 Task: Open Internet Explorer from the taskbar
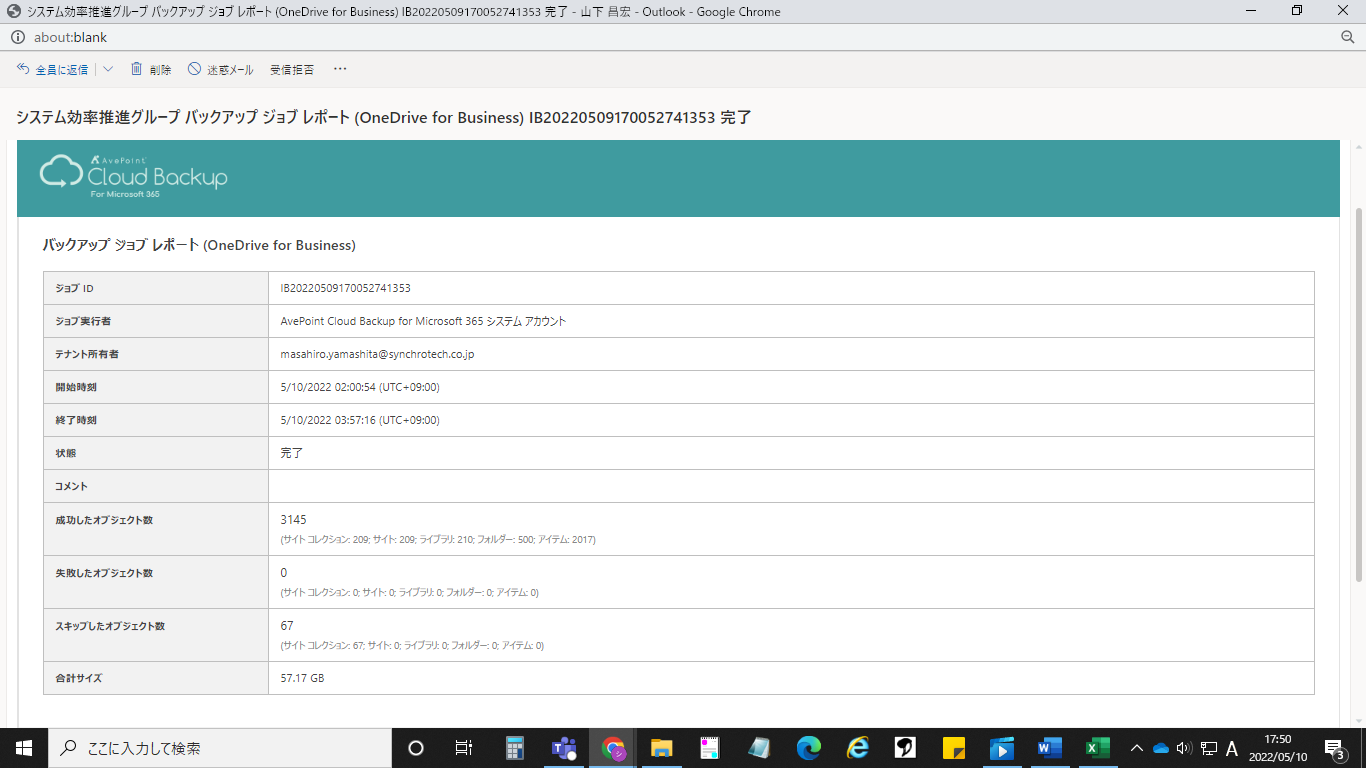pos(857,748)
